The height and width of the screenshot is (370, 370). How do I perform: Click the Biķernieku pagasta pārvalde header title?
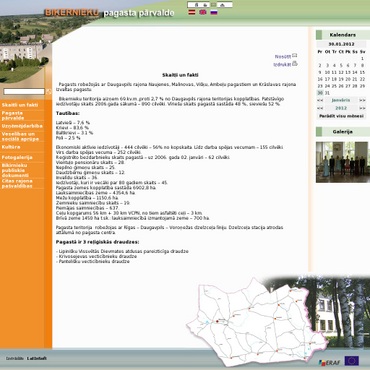click(110, 13)
